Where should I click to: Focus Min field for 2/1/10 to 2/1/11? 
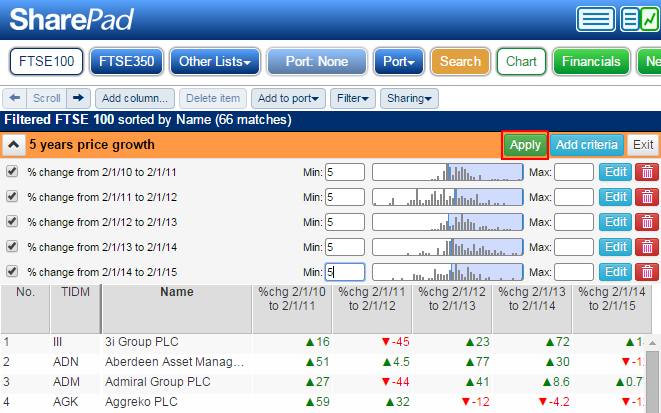point(345,172)
